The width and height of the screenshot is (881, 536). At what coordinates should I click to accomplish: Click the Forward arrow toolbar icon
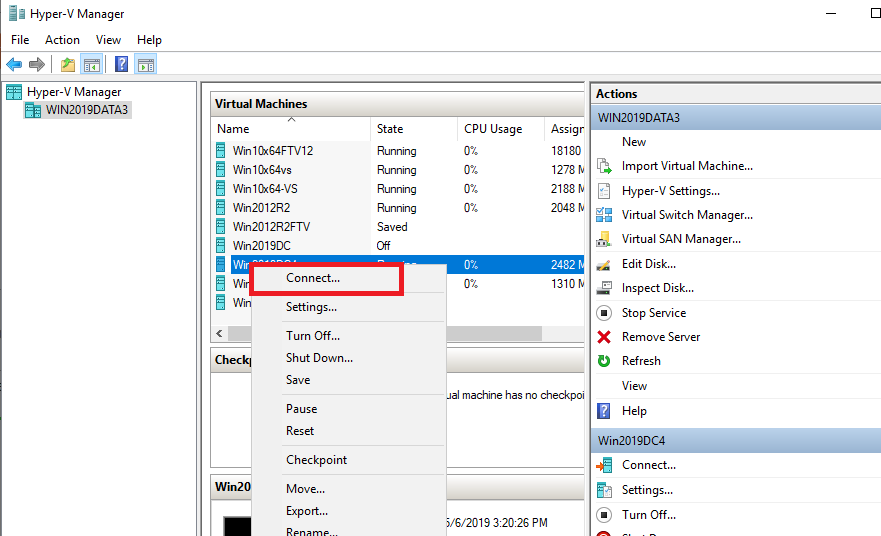pyautogui.click(x=37, y=65)
